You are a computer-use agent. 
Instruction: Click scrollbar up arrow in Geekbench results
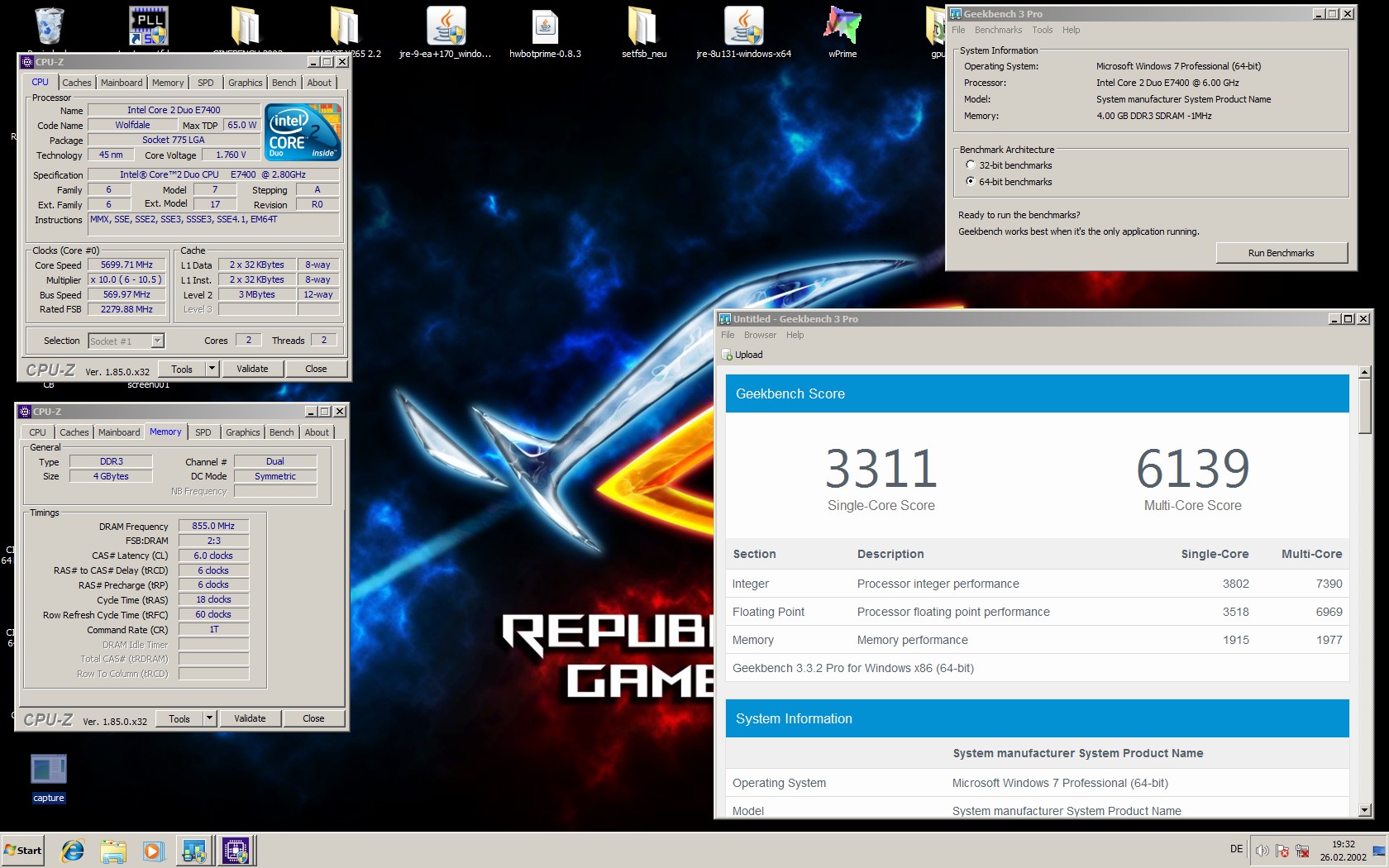[1365, 373]
